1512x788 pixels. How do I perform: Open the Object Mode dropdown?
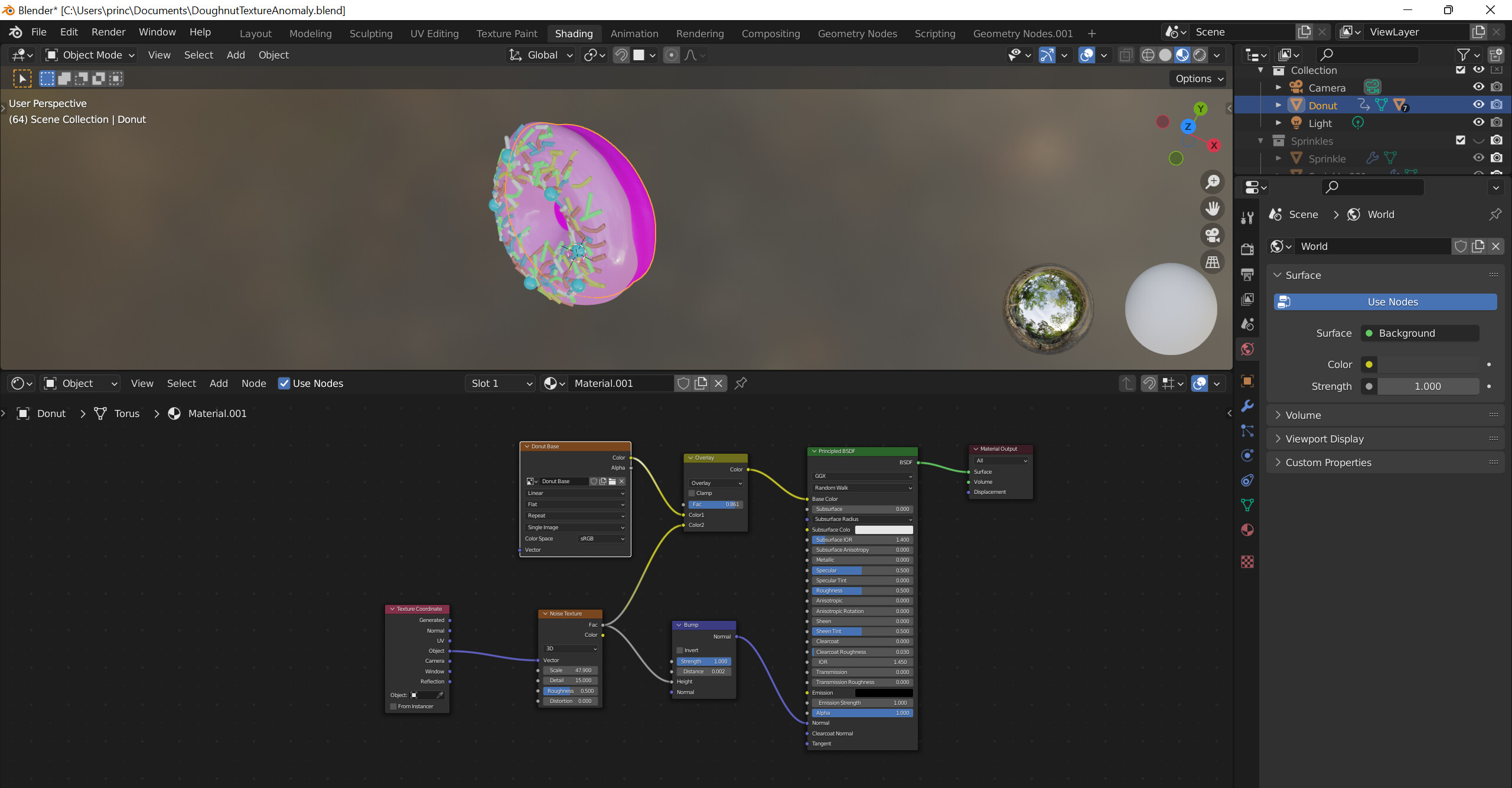tap(90, 55)
